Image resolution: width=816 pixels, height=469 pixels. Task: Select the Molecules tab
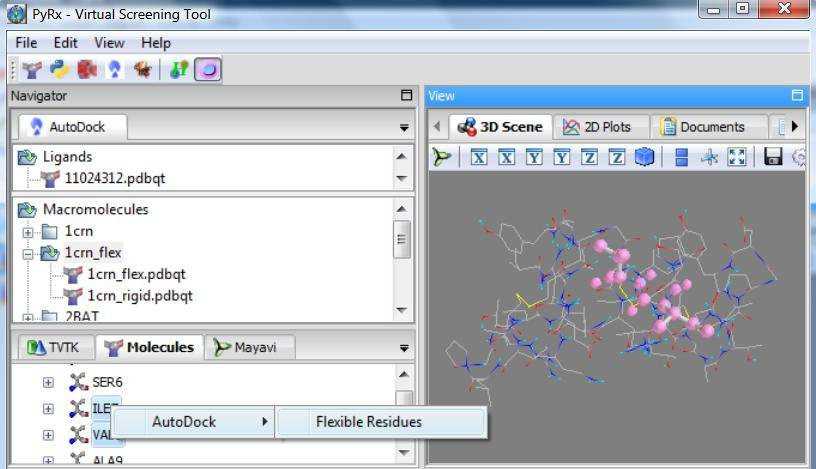point(149,347)
